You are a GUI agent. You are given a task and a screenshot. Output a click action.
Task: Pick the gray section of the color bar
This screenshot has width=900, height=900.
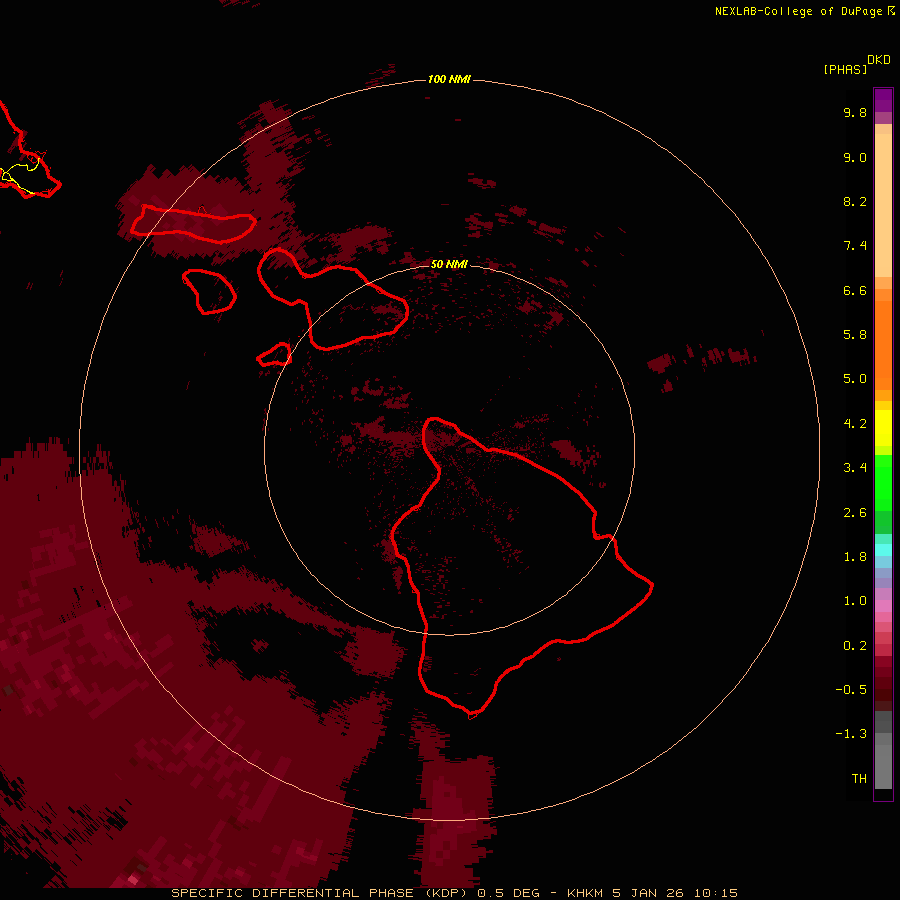[x=883, y=752]
